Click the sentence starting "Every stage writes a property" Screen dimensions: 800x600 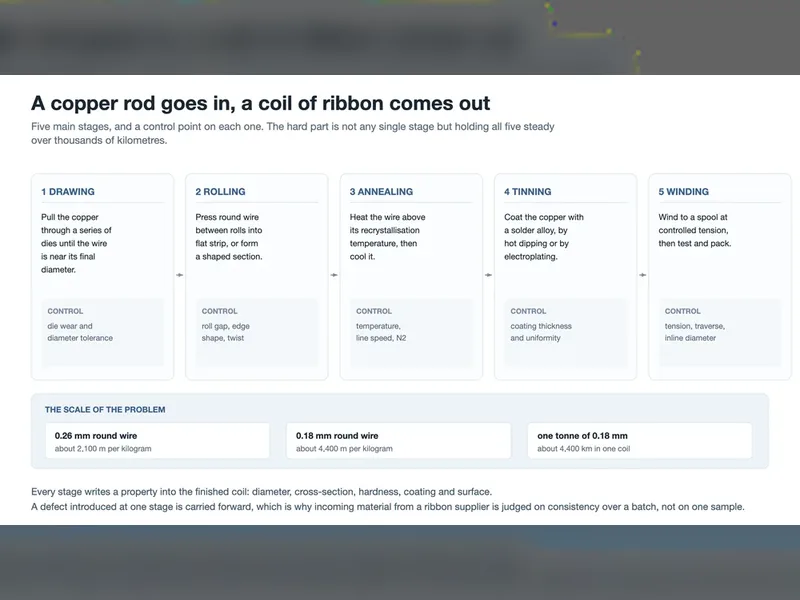pyautogui.click(x=262, y=492)
